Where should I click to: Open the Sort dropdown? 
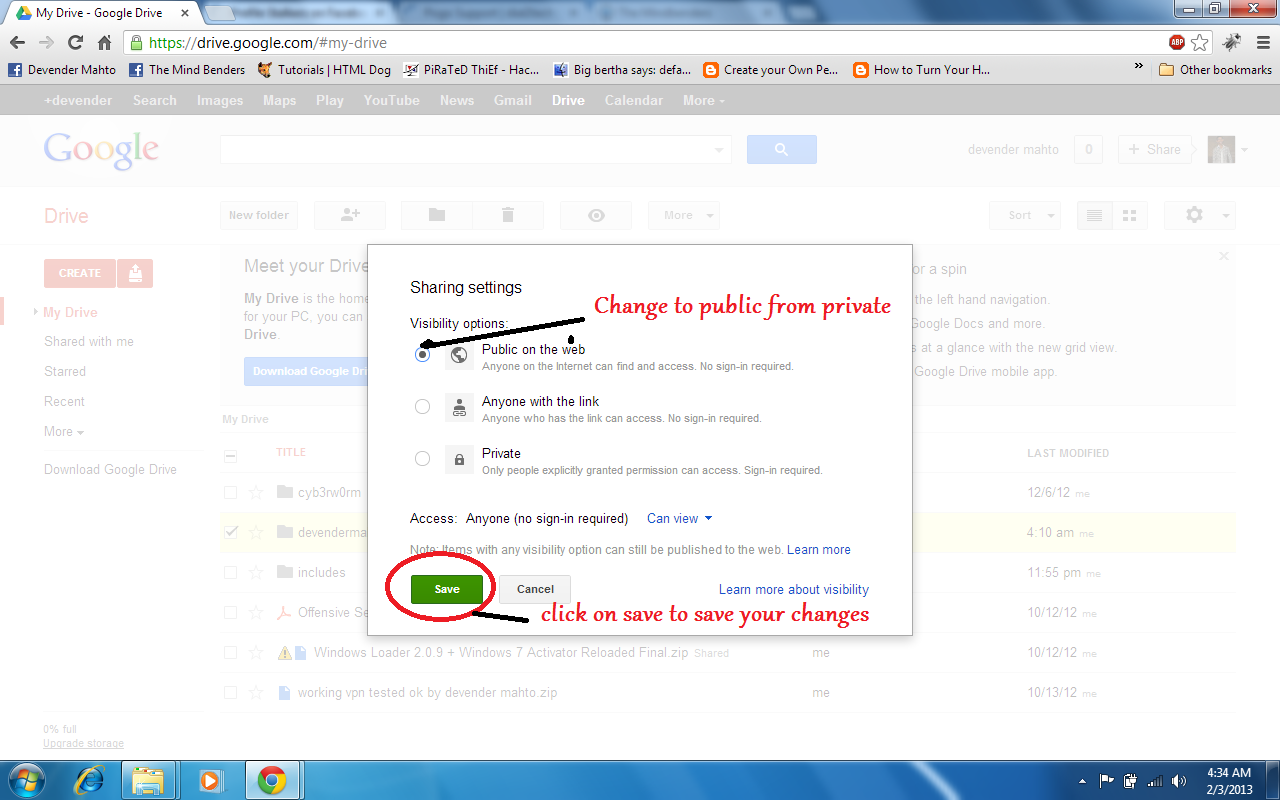click(1025, 215)
